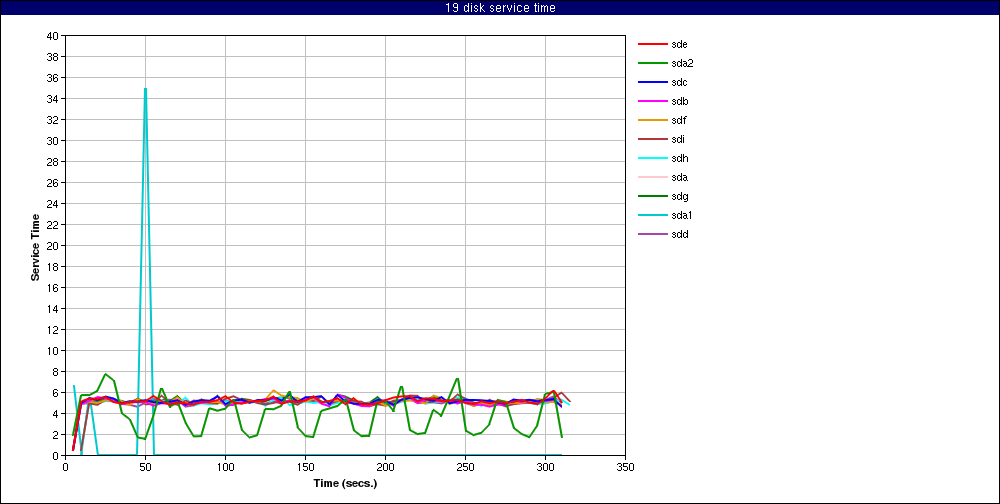Click the sdd purple legend line
The height and width of the screenshot is (504, 1000).
pyautogui.click(x=651, y=234)
